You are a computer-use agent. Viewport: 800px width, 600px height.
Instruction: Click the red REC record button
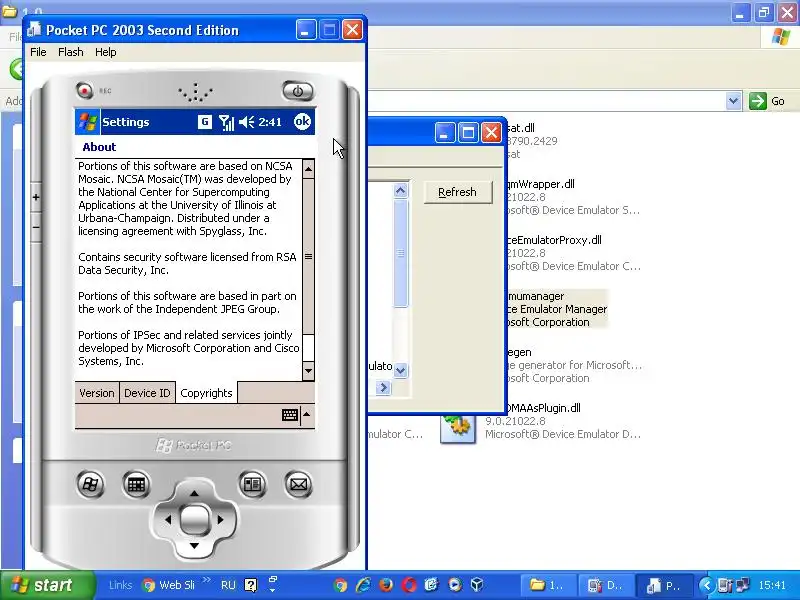(x=85, y=90)
